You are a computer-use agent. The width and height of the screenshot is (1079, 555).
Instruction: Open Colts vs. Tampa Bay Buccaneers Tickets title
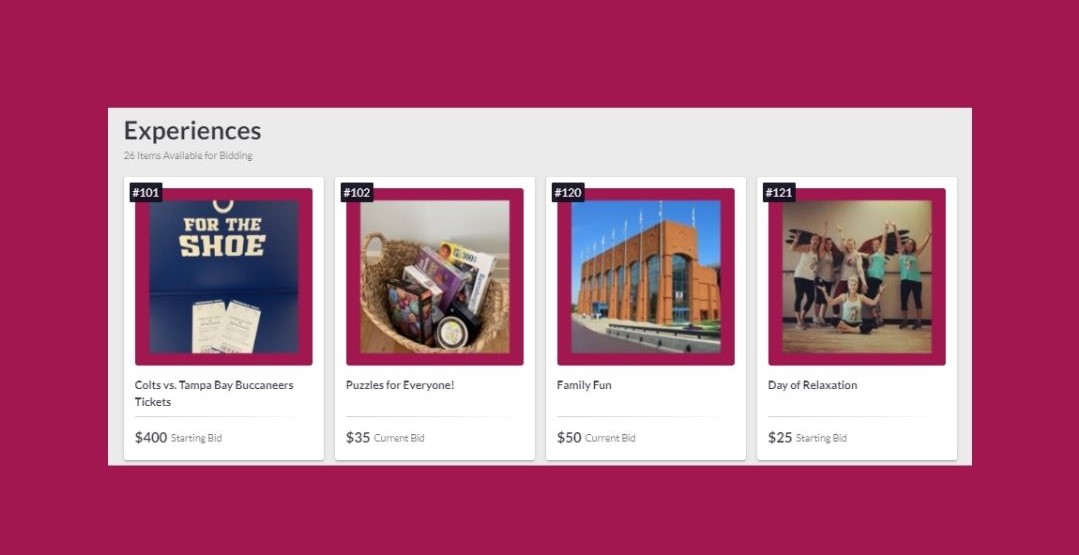pyautogui.click(x=214, y=393)
